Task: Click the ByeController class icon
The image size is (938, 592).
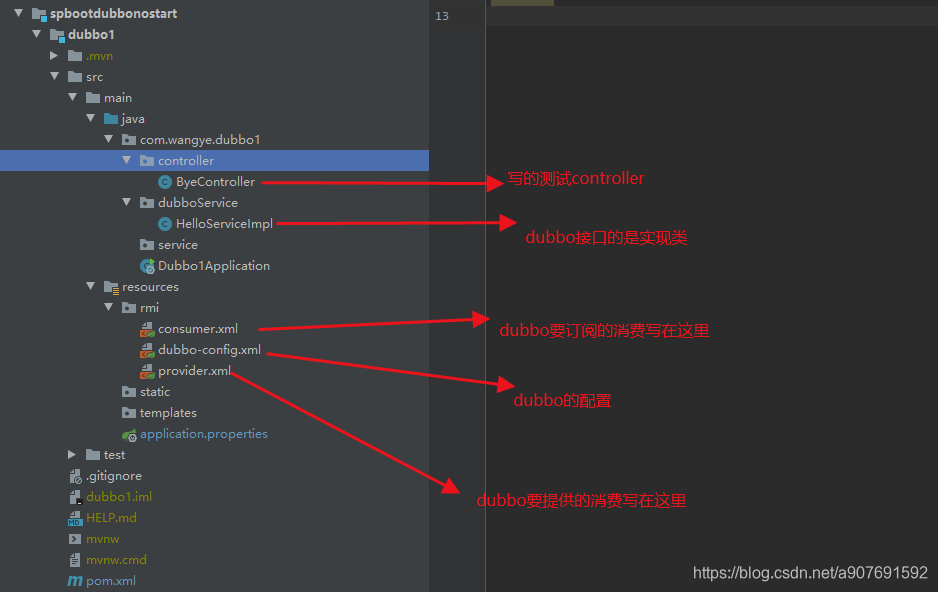Action: (165, 182)
